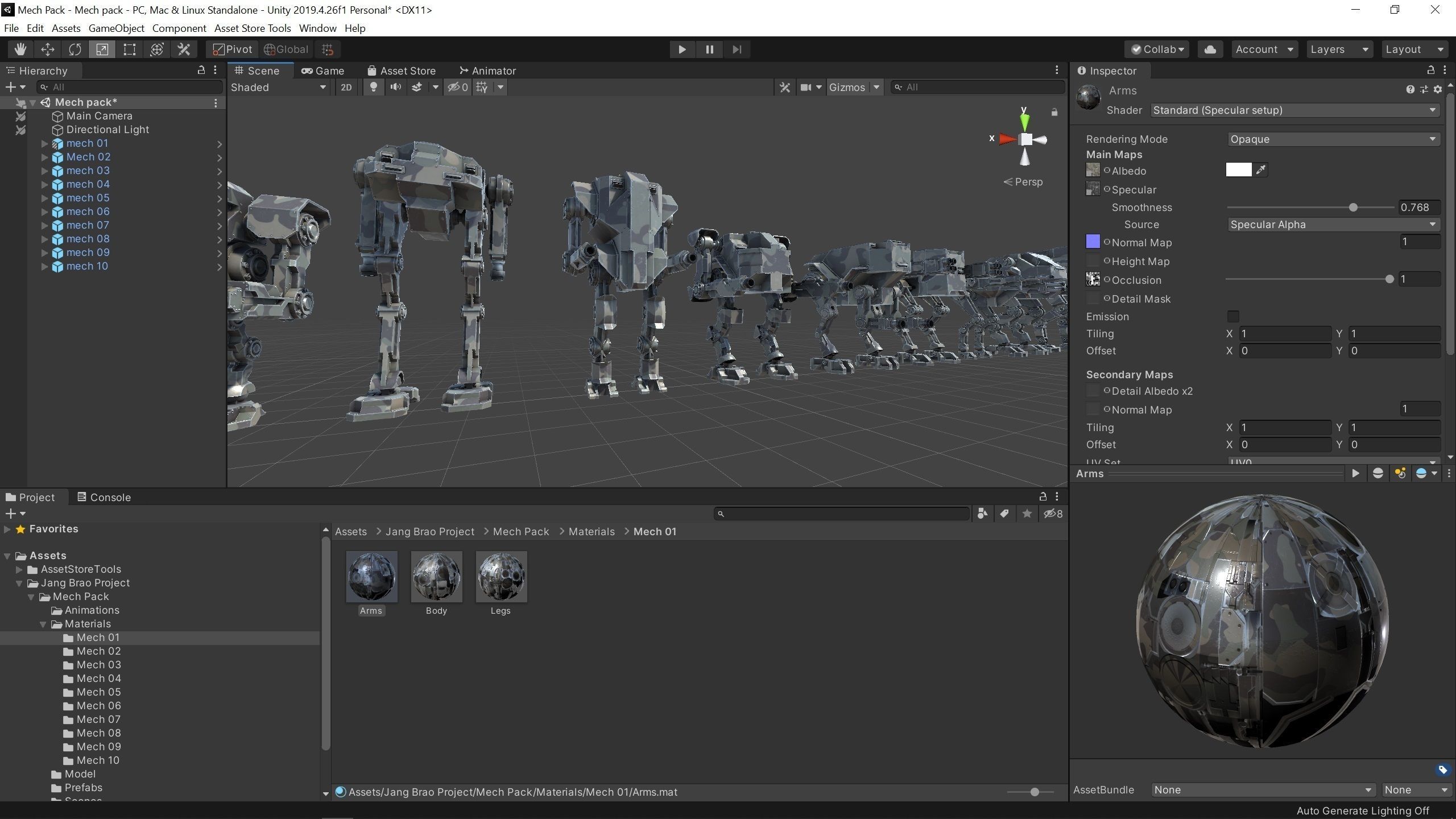Select the Rotate tool
The height and width of the screenshot is (819, 1456).
(75, 49)
